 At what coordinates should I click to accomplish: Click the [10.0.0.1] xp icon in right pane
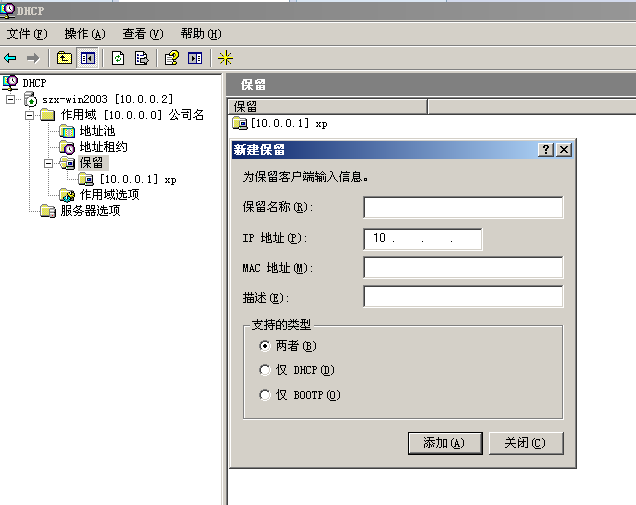[240, 123]
